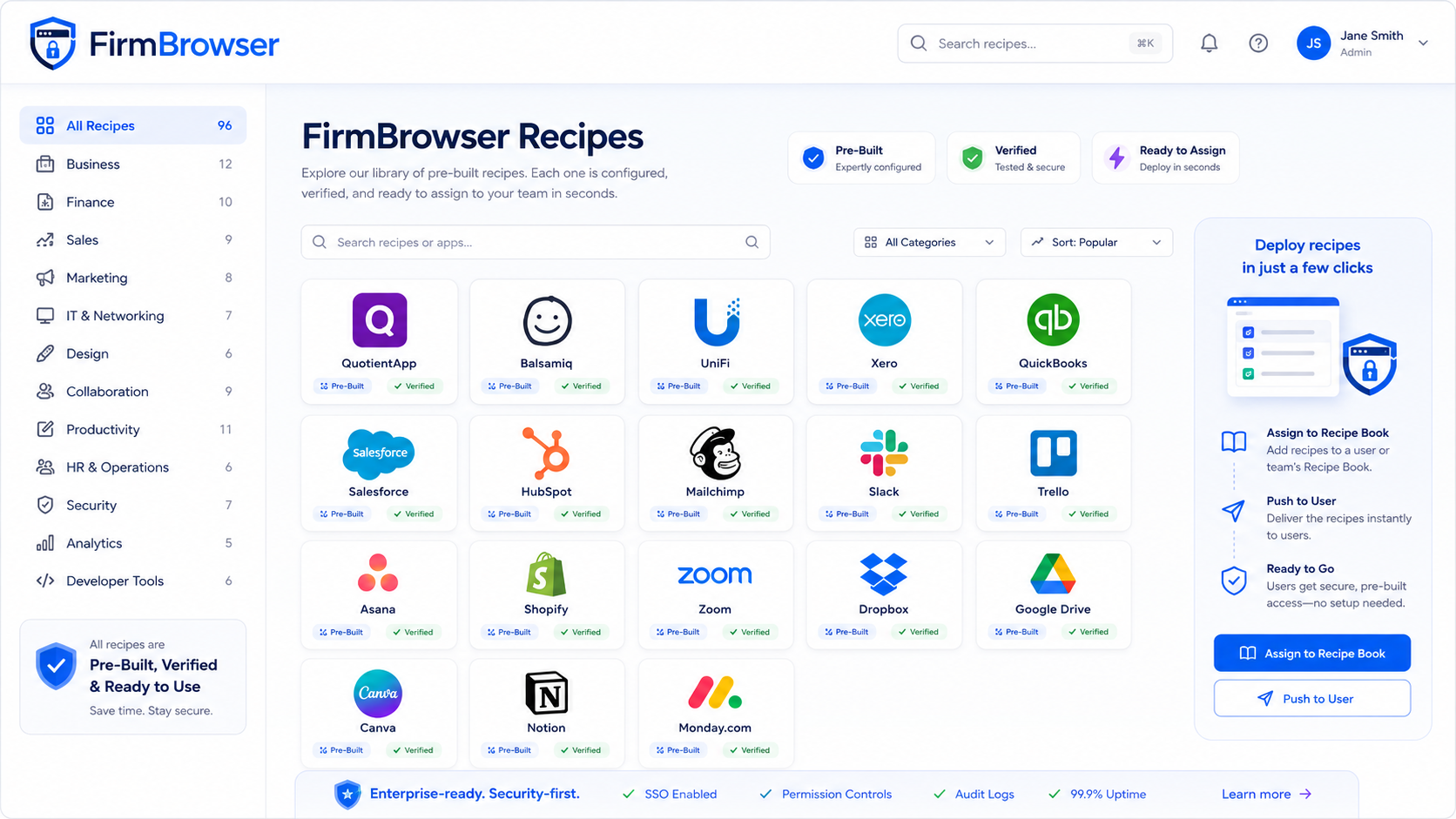The height and width of the screenshot is (819, 1456).
Task: Click the Verified tag on Monday.com
Action: 751,749
